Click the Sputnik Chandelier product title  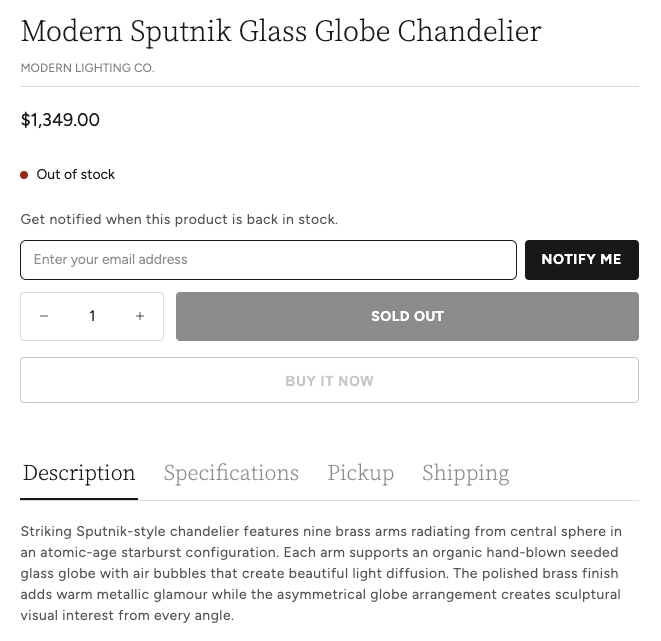click(x=281, y=31)
